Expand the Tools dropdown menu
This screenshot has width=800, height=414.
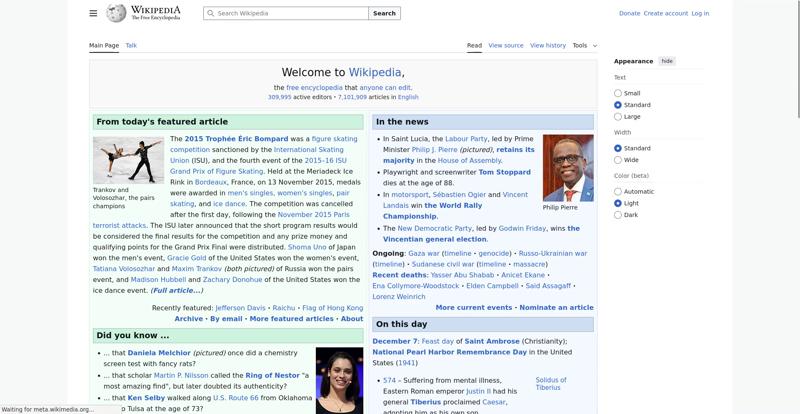click(584, 45)
